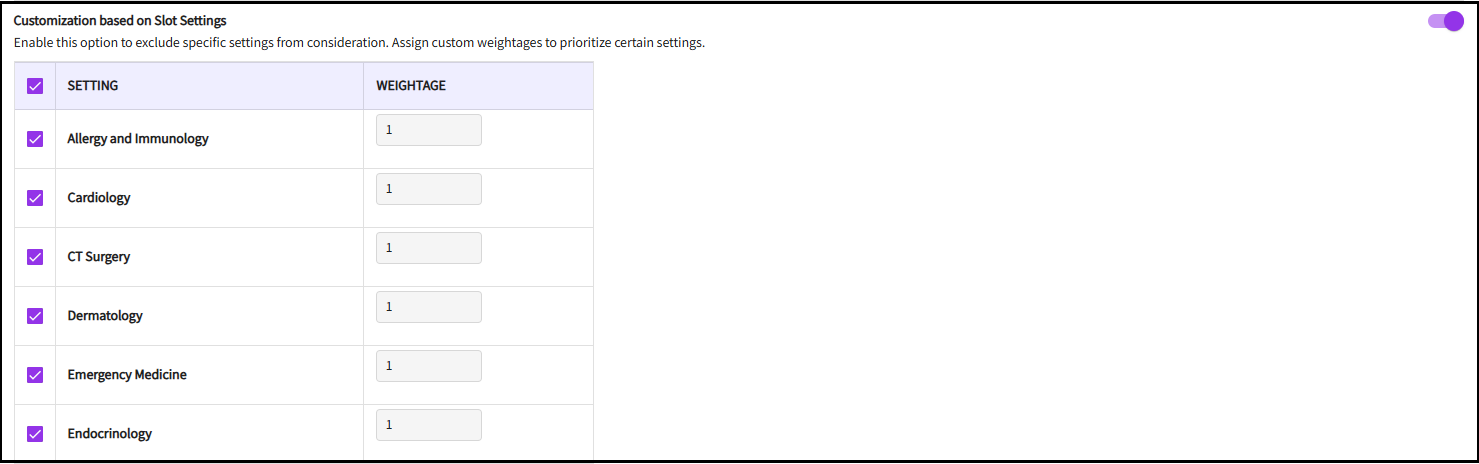Screen dimensions: 1479x464
Task: Click the Allergy and Immunology row label
Action: 138,139
